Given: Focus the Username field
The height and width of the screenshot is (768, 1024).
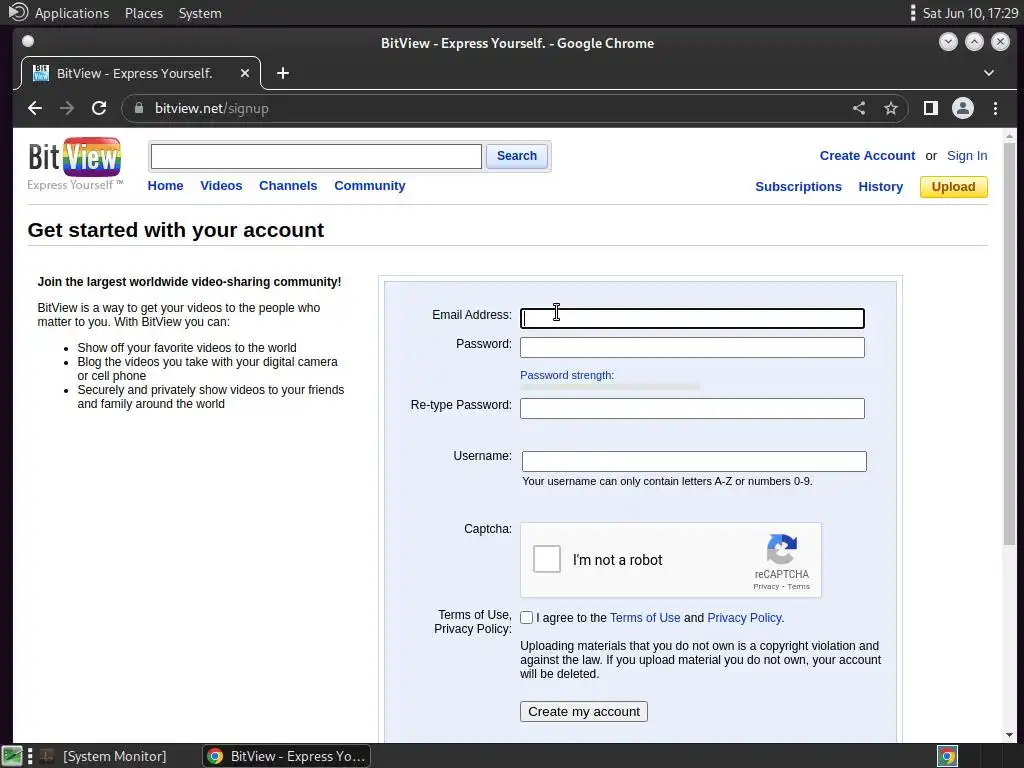Looking at the screenshot, I should (x=694, y=461).
